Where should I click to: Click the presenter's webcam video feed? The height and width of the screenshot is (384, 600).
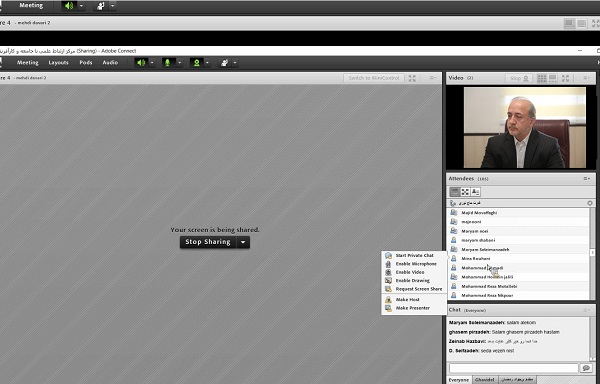tap(525, 128)
